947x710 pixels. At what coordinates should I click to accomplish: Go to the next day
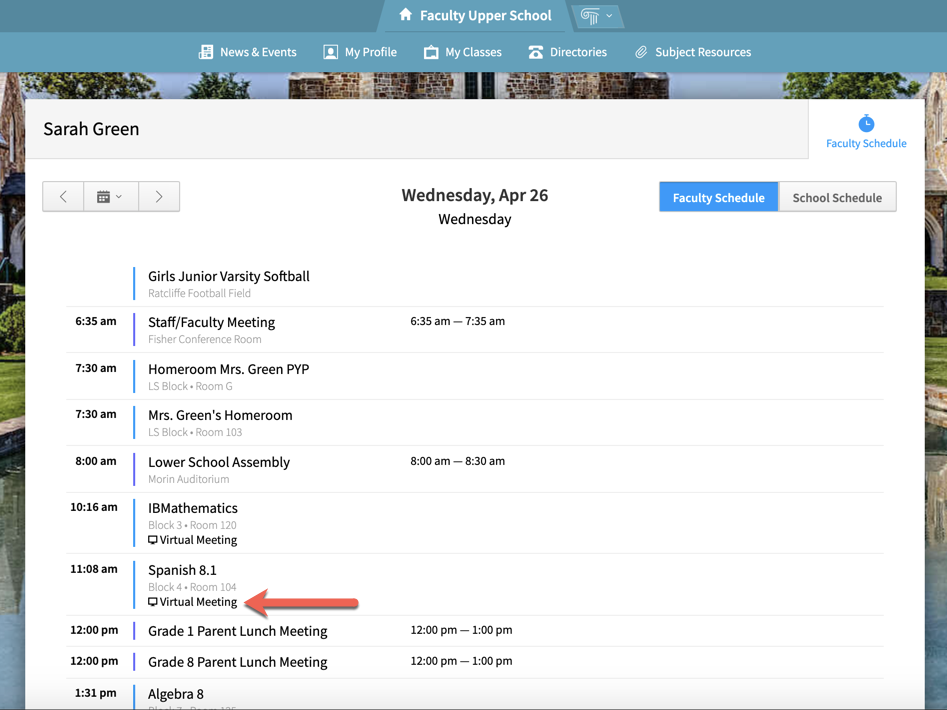159,196
